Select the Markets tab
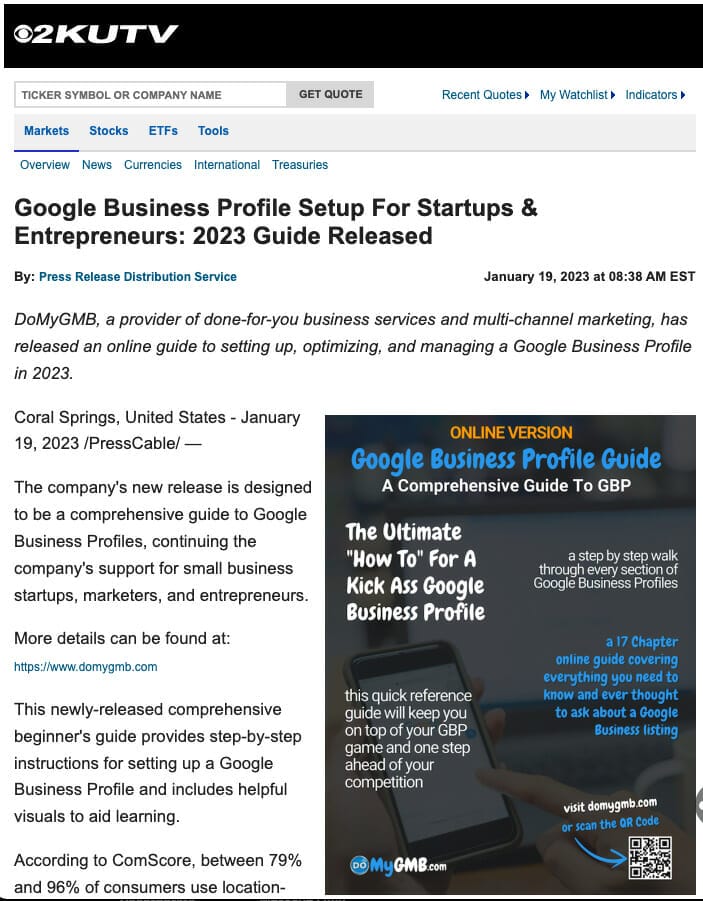 pos(46,131)
